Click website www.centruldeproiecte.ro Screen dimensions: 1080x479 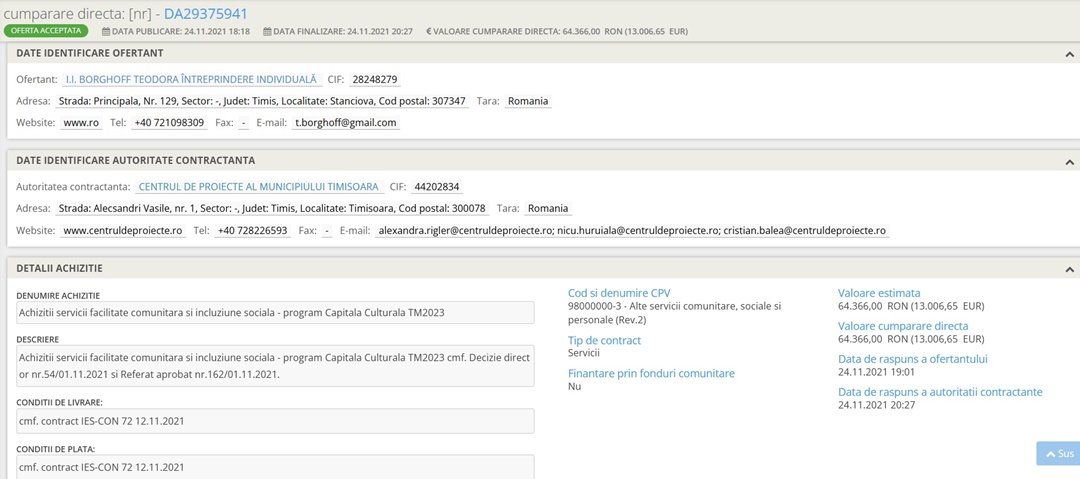point(123,231)
